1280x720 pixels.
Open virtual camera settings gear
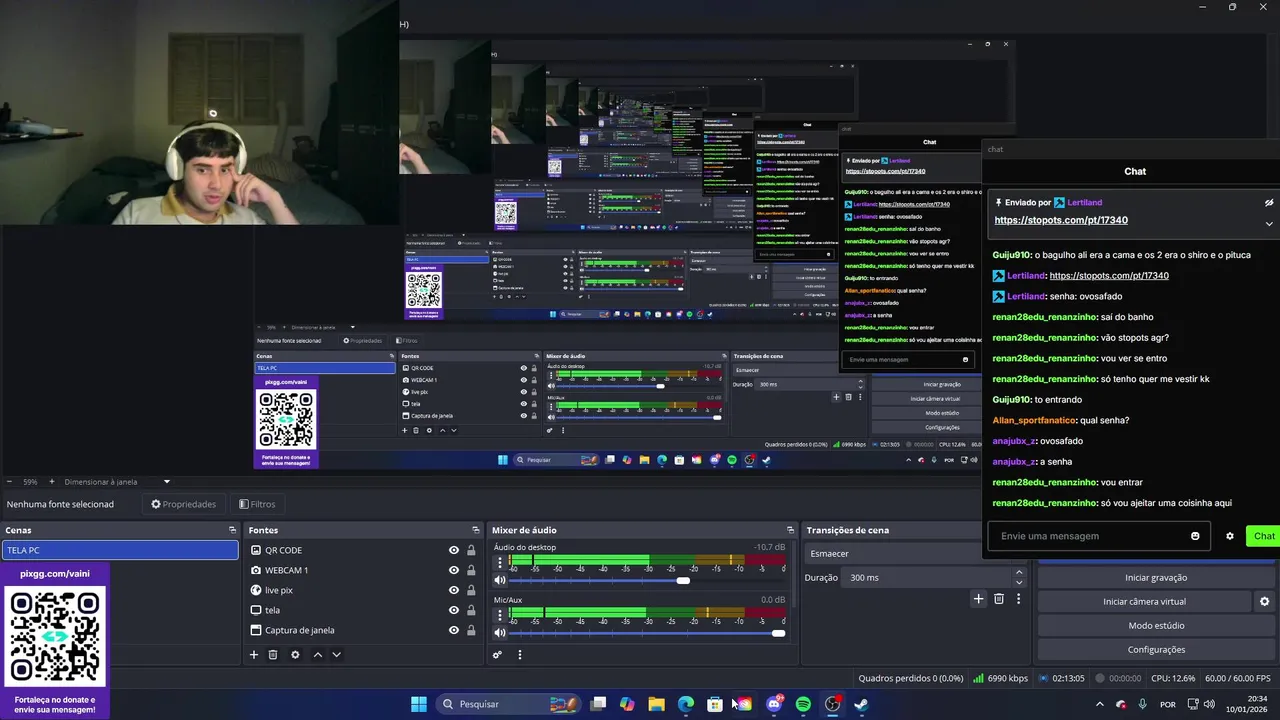1264,602
